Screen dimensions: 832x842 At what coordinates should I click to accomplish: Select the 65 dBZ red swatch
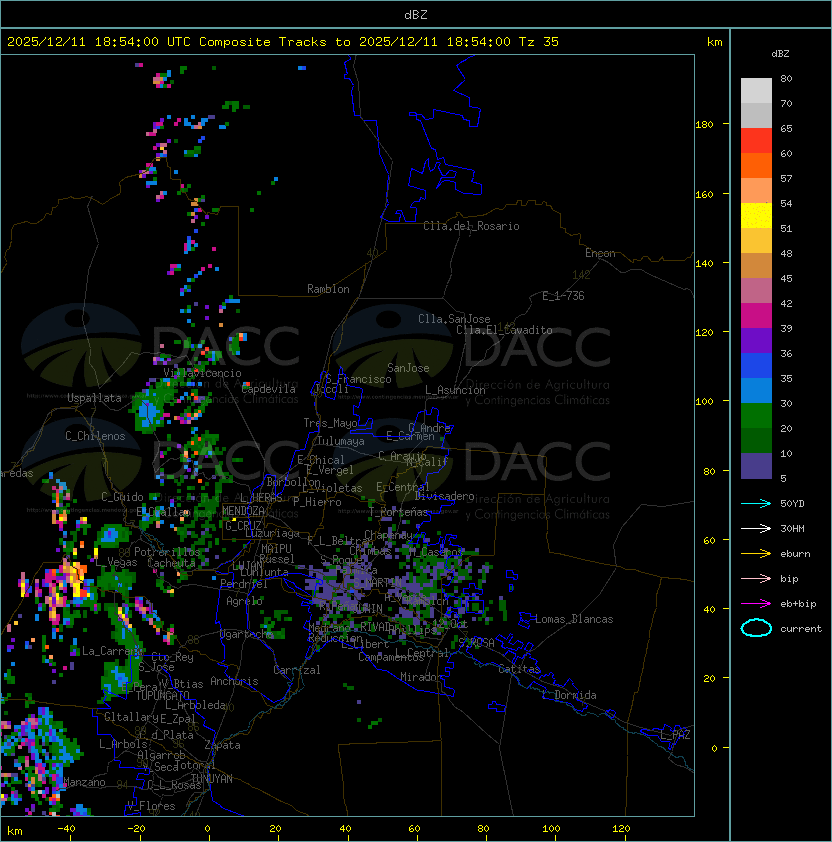coord(756,140)
